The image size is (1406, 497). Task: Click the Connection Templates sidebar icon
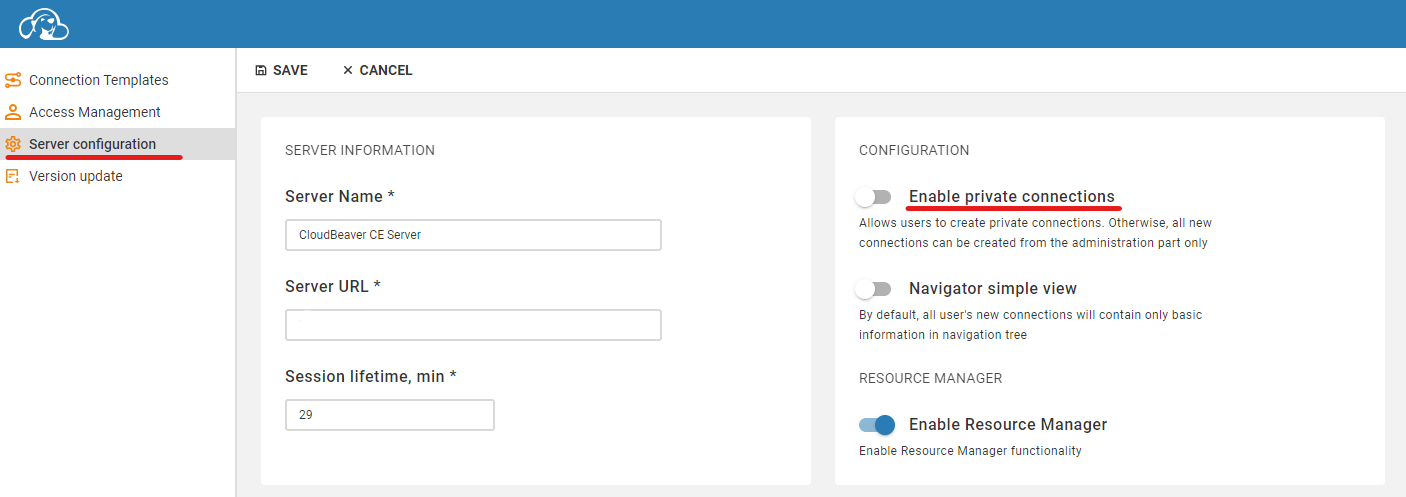click(x=13, y=80)
